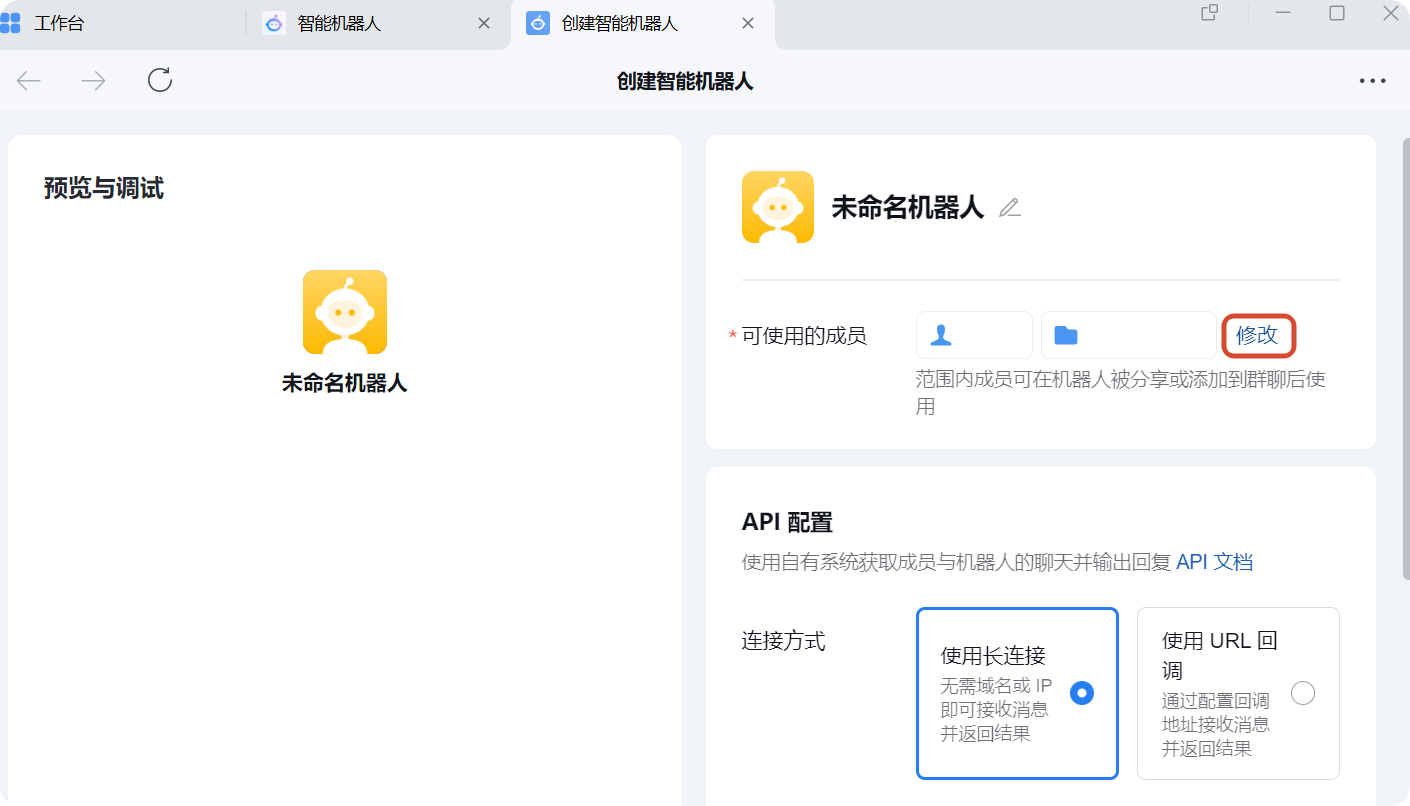
Task: Click the 连接方式 label
Action: pyautogui.click(x=784, y=641)
